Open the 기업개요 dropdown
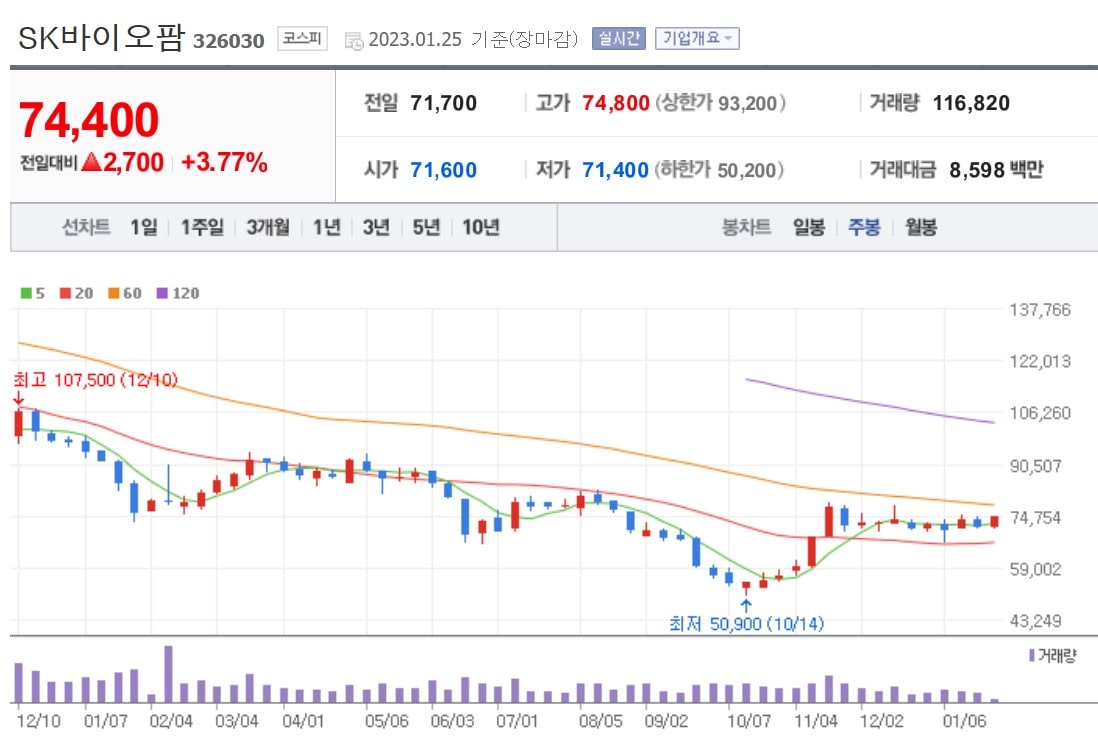This screenshot has height=743, width=1098. [697, 39]
